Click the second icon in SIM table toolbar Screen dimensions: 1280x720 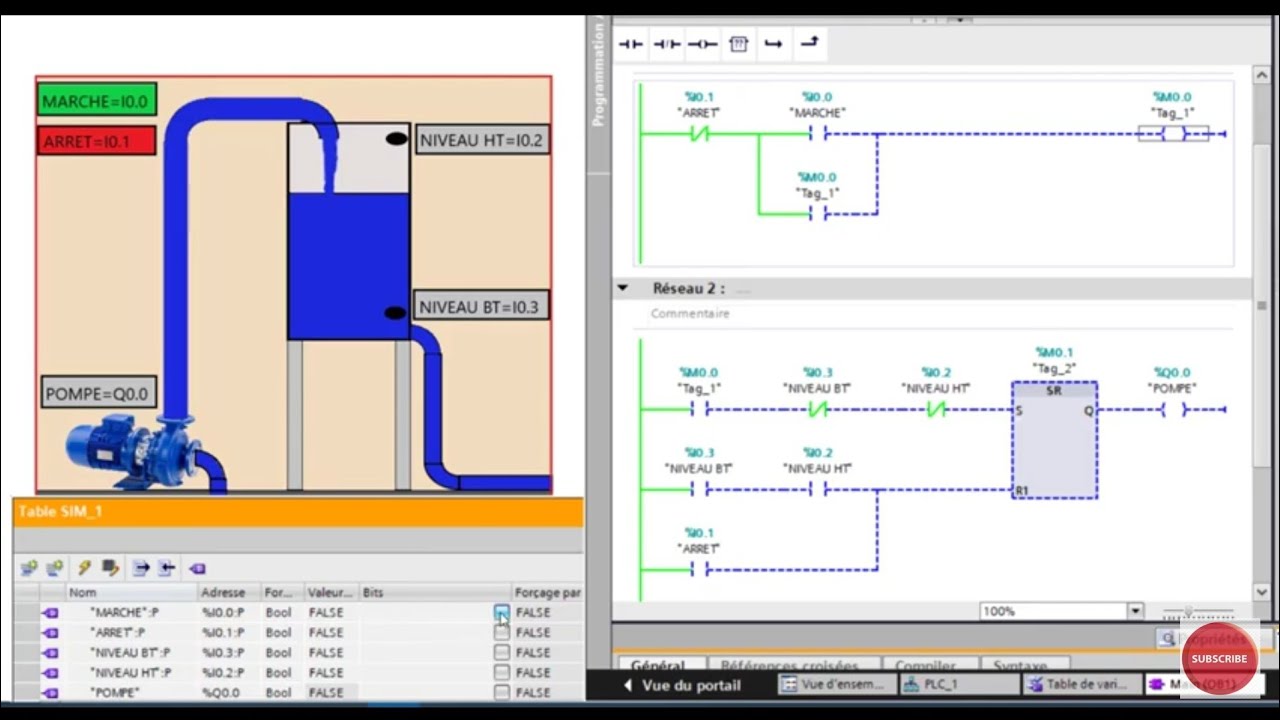pyautogui.click(x=55, y=568)
